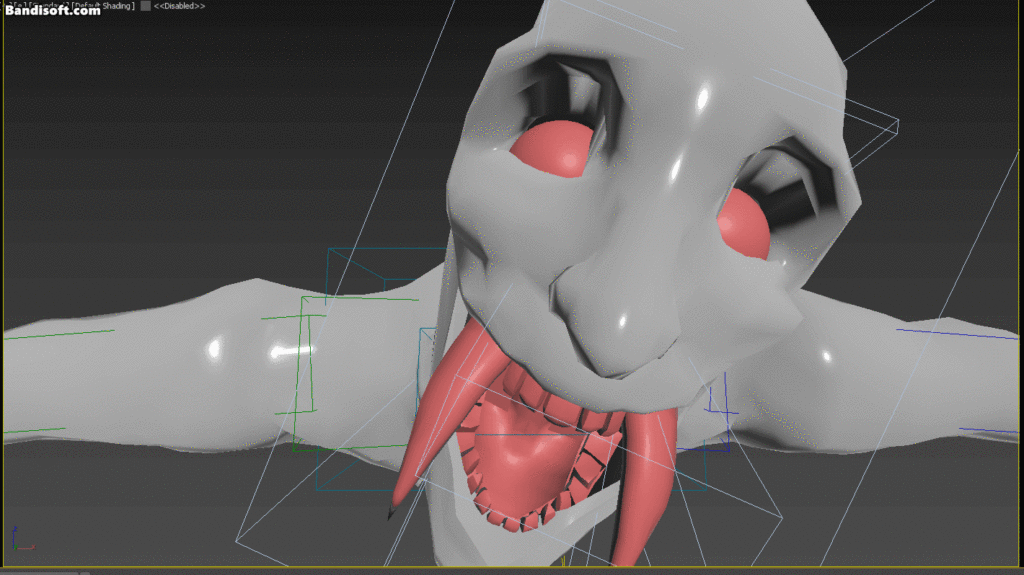
Task: Select the red eyeball on the right side
Action: [x=743, y=226]
